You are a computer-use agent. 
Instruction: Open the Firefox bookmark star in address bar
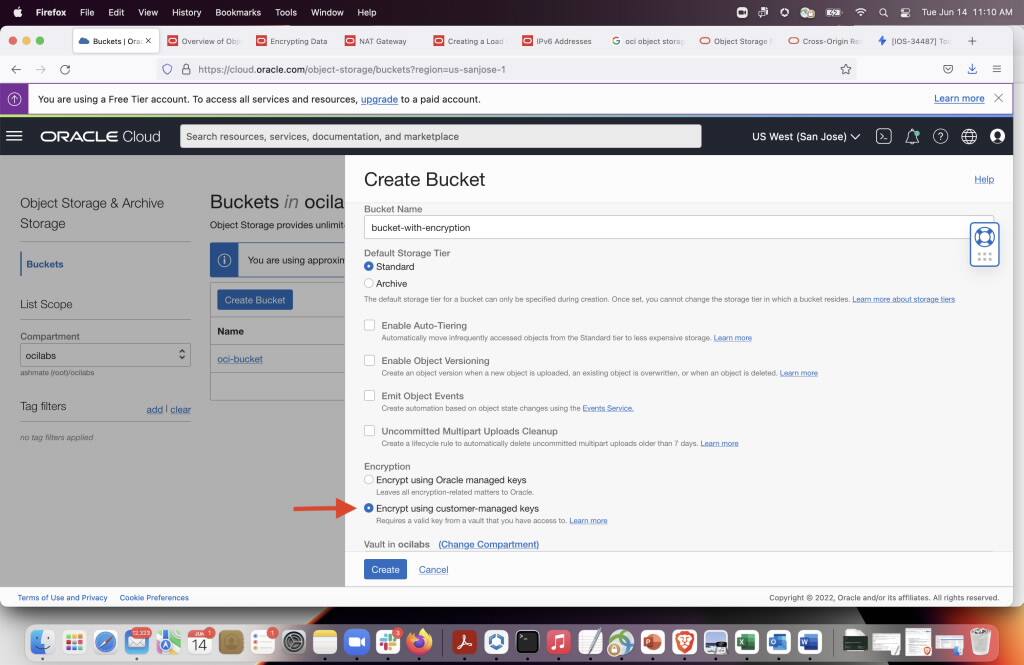coord(845,69)
